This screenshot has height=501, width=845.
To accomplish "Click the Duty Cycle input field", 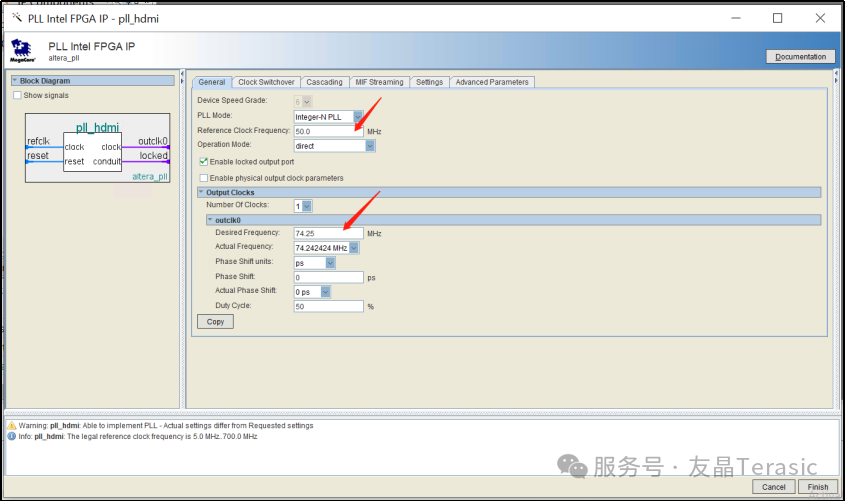I will coord(329,307).
